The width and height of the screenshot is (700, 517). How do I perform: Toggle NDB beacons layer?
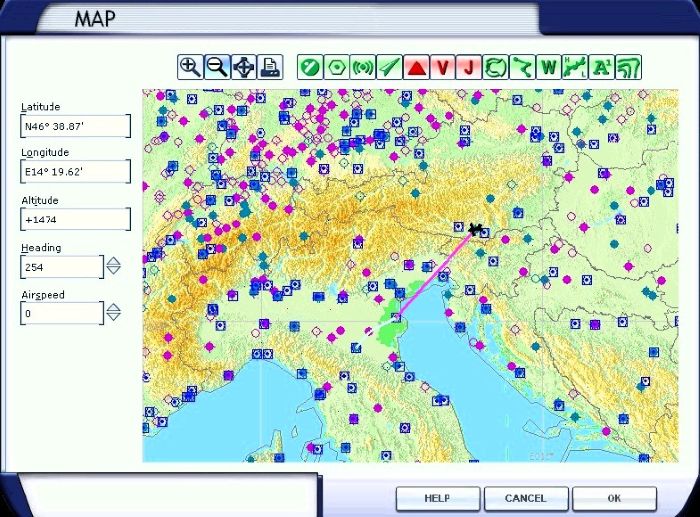click(x=363, y=67)
